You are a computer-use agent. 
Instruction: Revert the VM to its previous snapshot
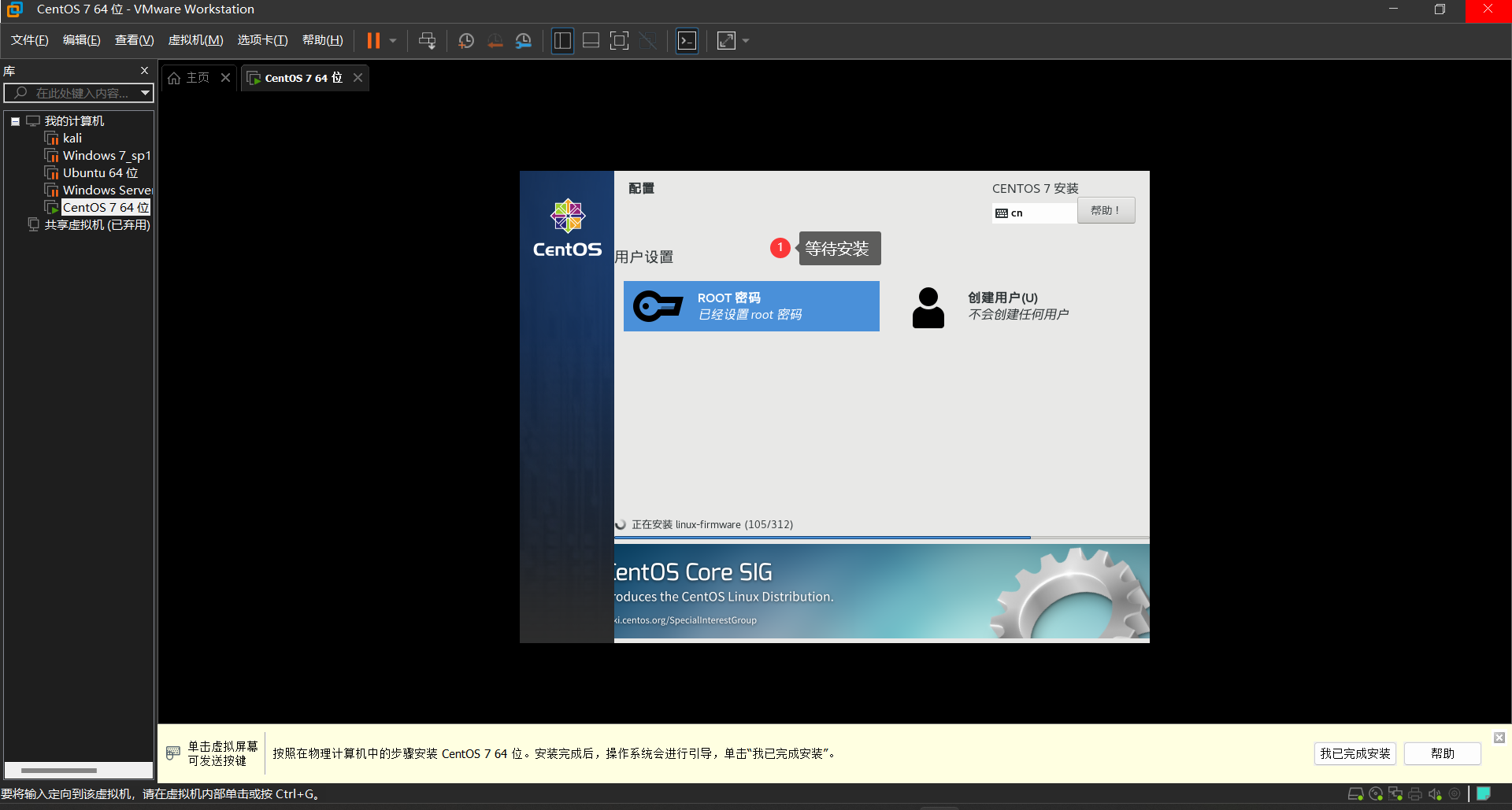click(x=495, y=41)
